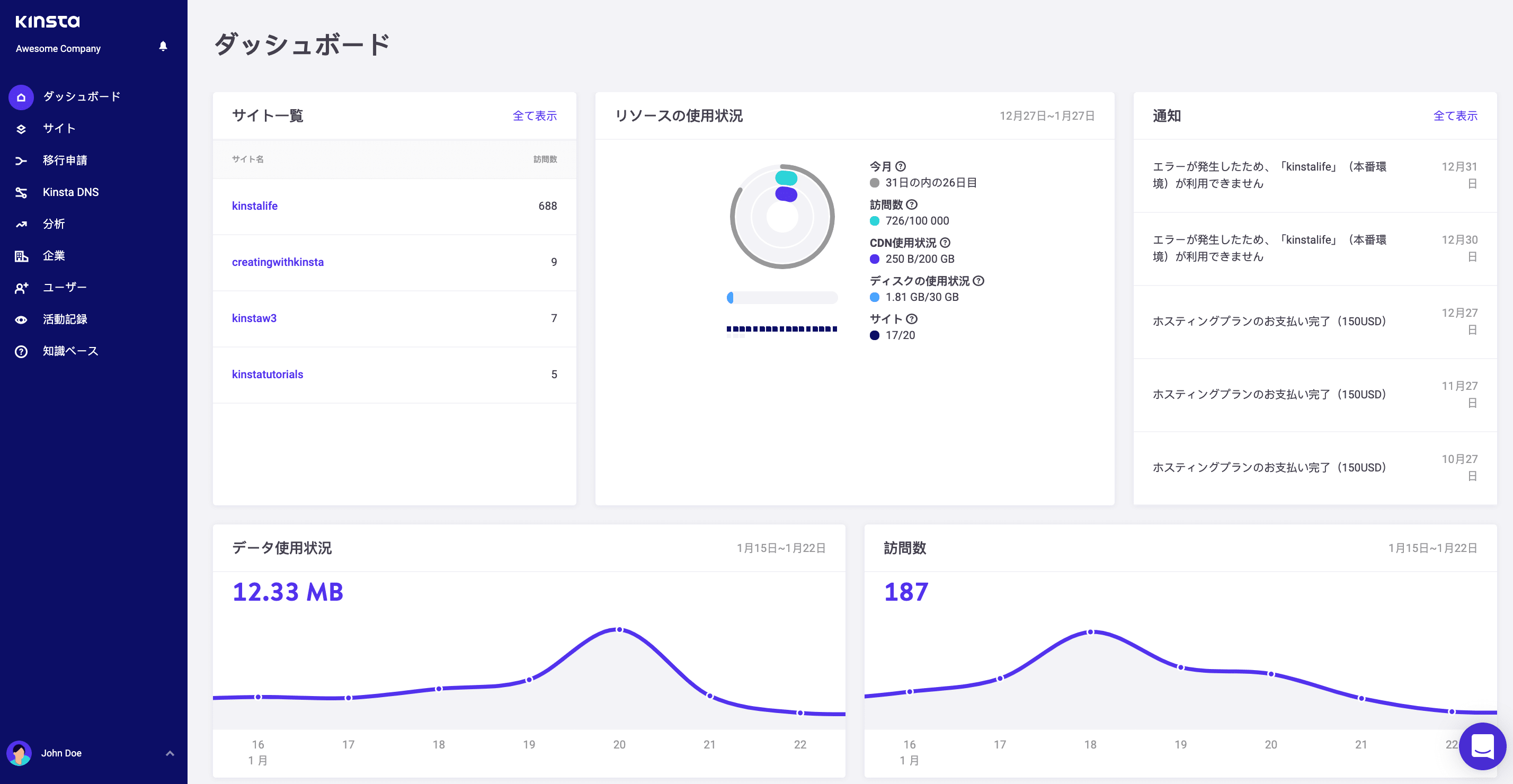The height and width of the screenshot is (784, 1513).
Task: Select the 企業 company icon
Action: pos(21,255)
